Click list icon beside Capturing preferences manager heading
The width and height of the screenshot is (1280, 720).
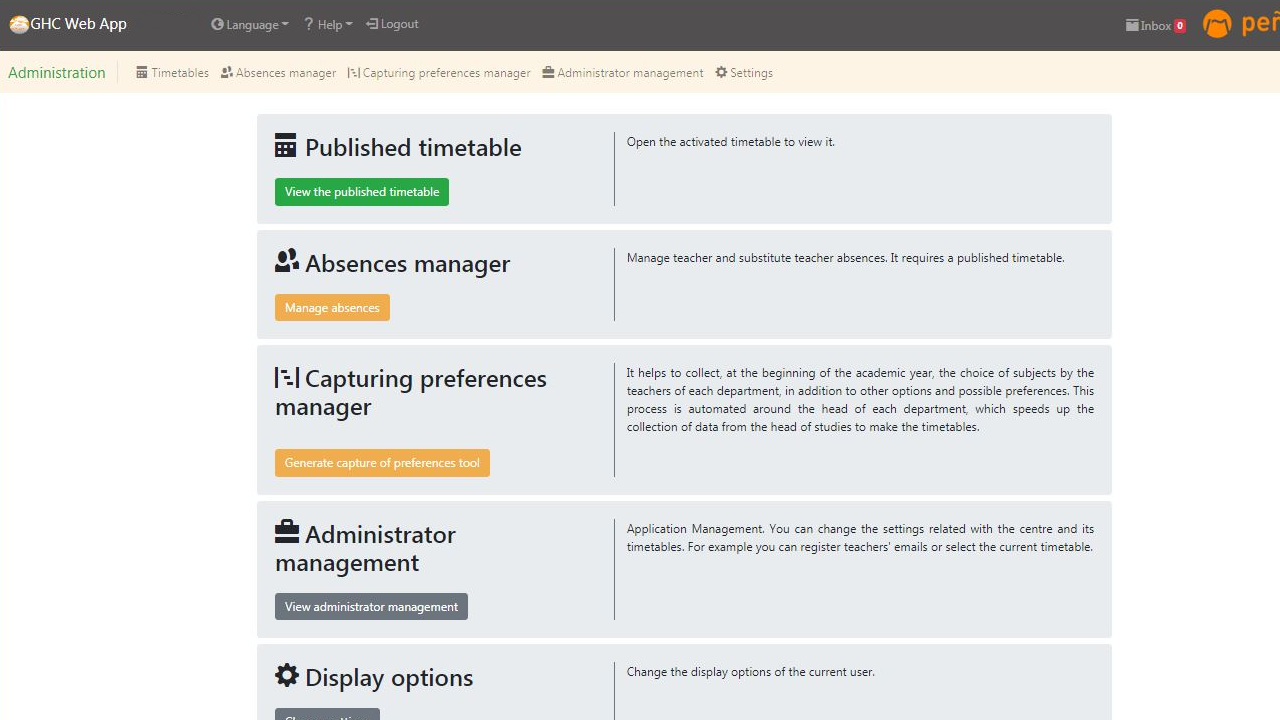pyautogui.click(x=287, y=378)
